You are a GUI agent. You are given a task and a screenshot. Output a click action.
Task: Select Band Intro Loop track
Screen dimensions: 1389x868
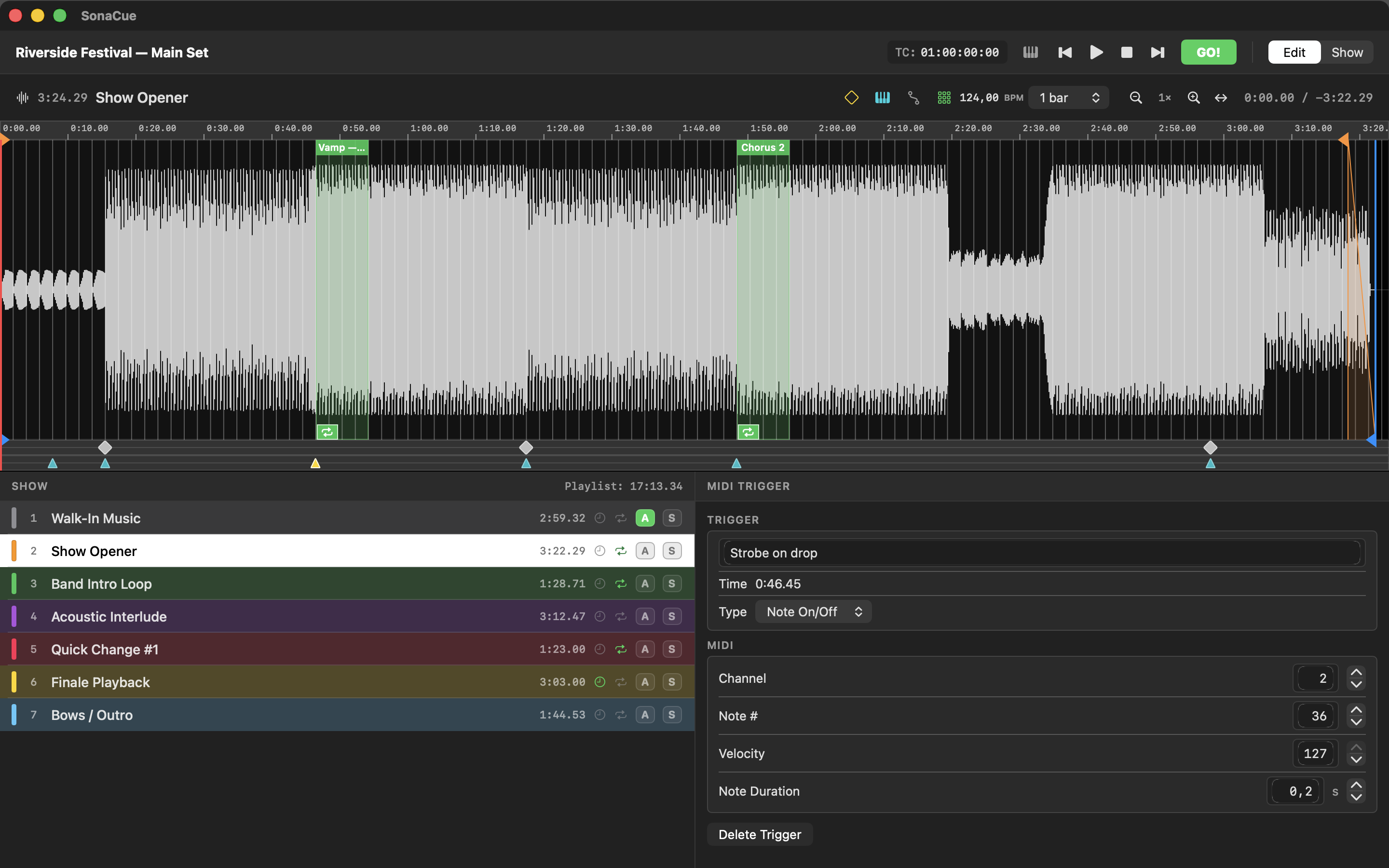point(347,584)
